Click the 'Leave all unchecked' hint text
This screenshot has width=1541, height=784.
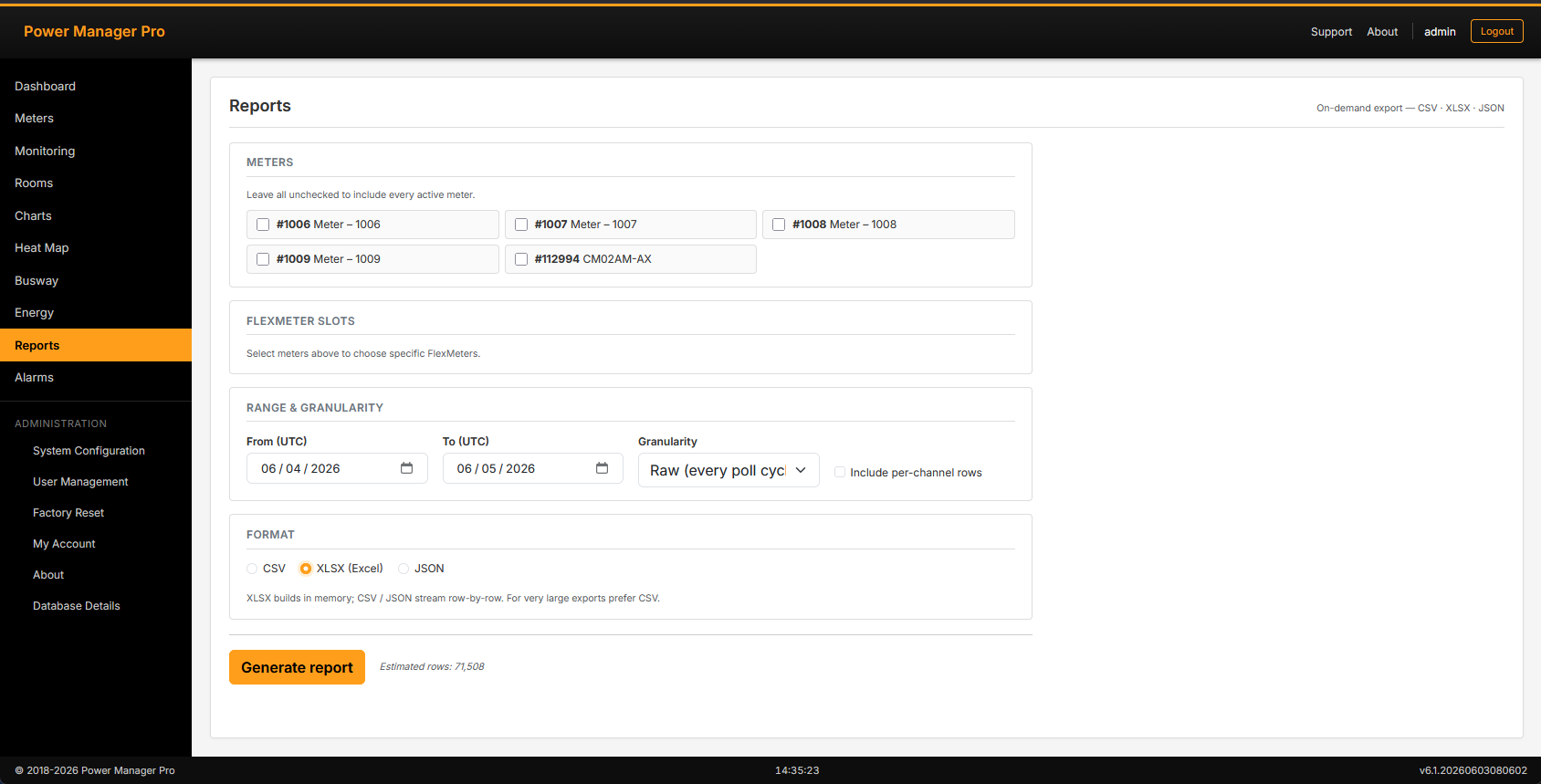[x=361, y=194]
